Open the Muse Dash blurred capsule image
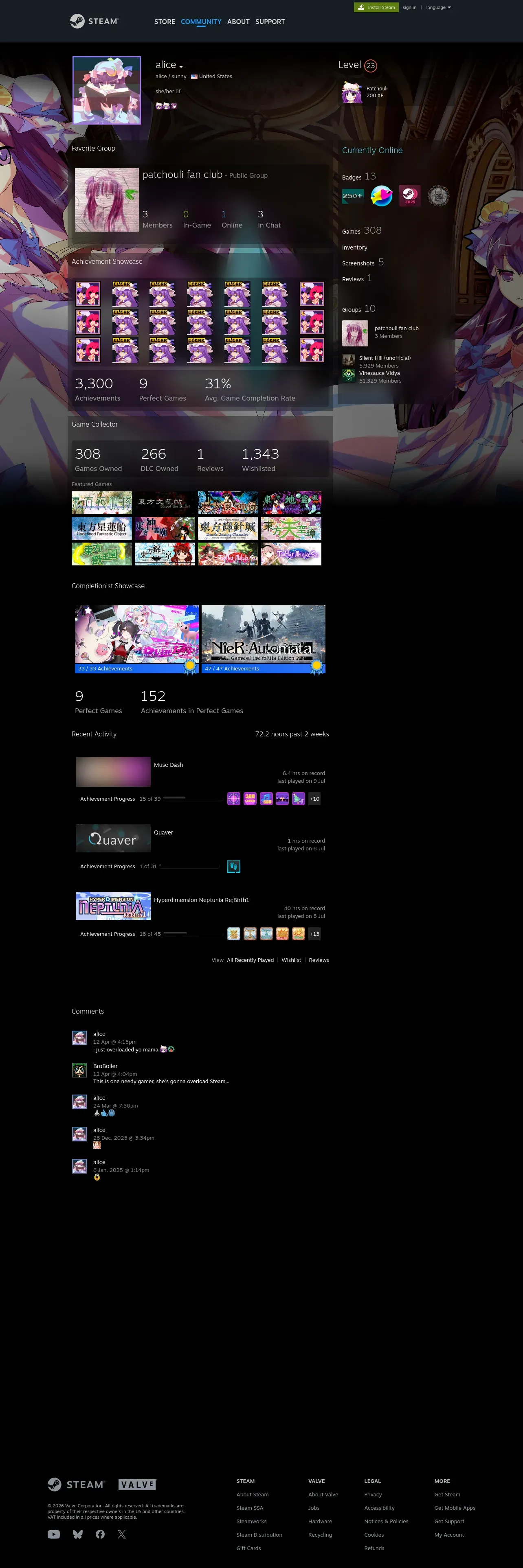The width and height of the screenshot is (523, 1568). click(x=113, y=772)
